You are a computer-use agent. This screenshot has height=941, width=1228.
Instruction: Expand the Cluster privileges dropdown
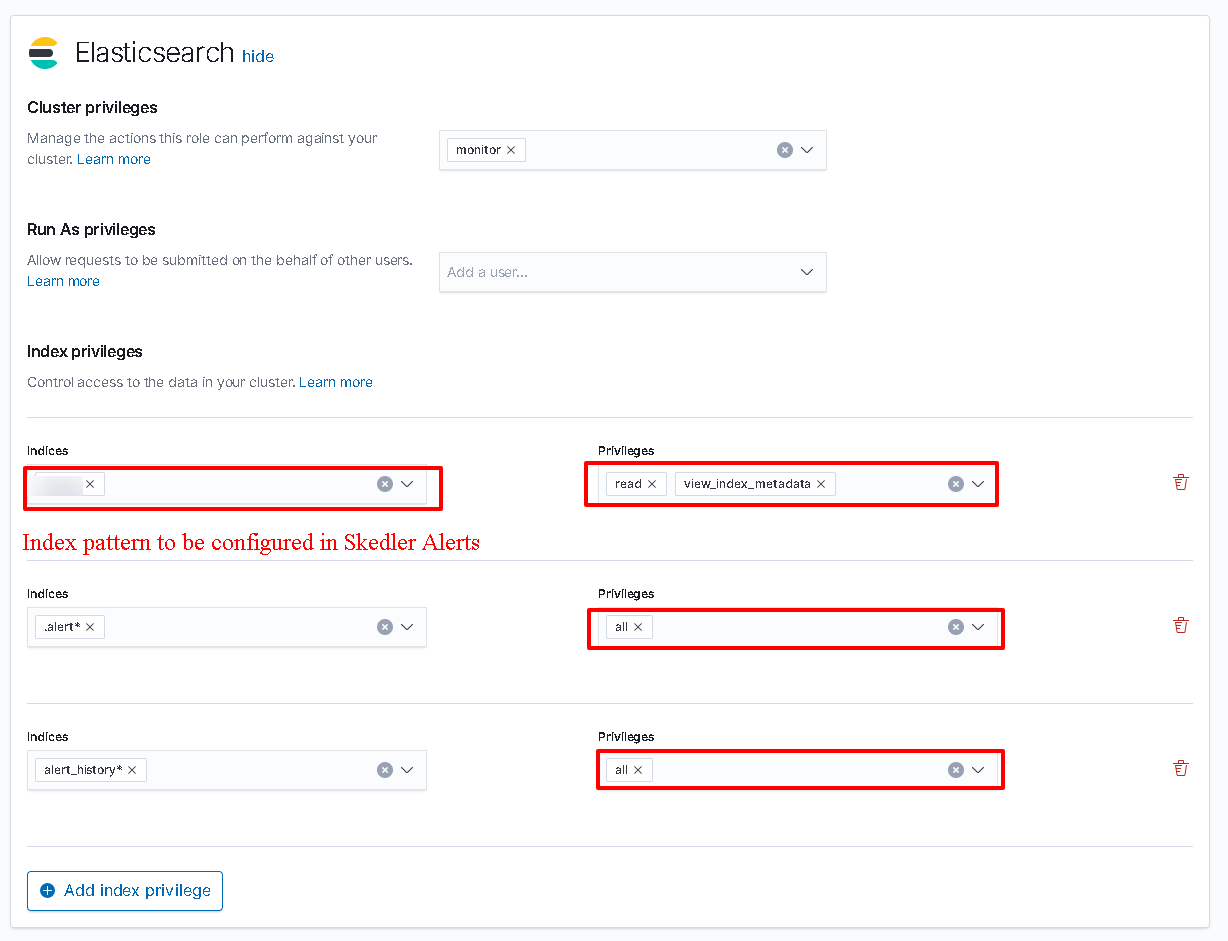pyautogui.click(x=807, y=150)
